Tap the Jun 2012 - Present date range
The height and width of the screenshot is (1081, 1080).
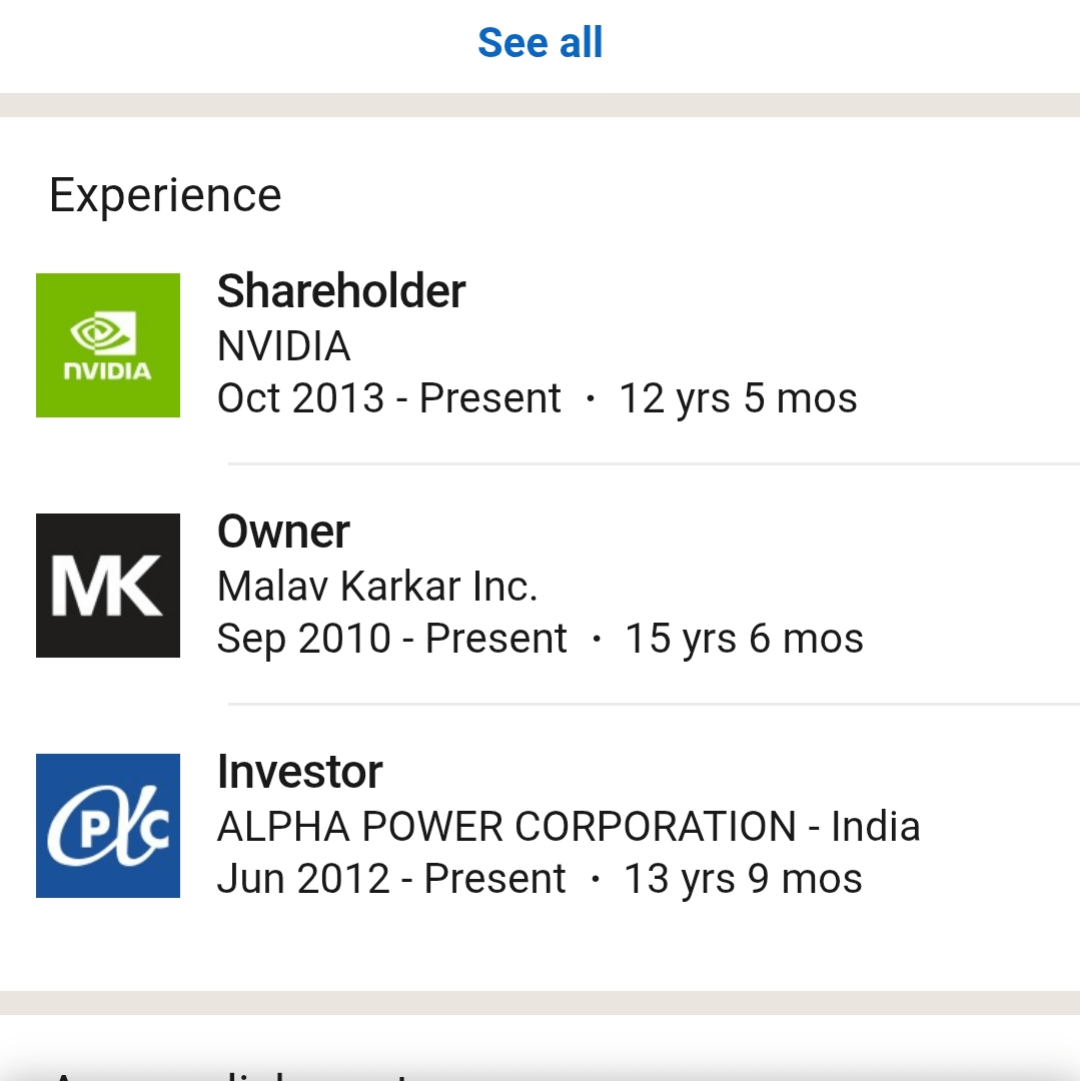click(390, 879)
